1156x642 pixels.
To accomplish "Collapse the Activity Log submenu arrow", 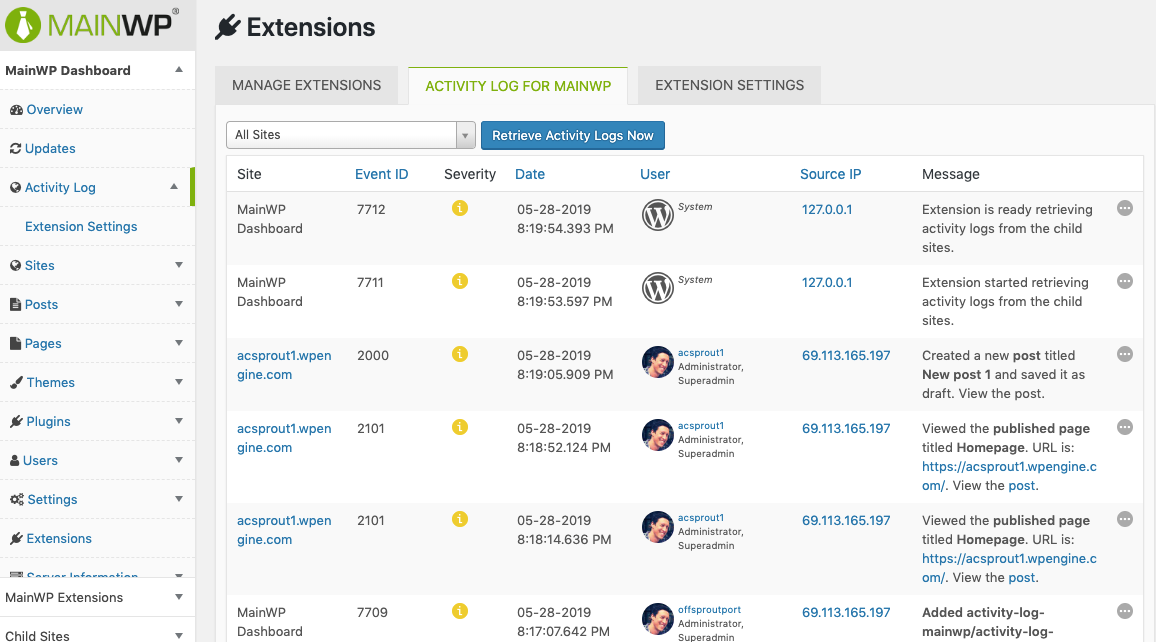I will [174, 187].
